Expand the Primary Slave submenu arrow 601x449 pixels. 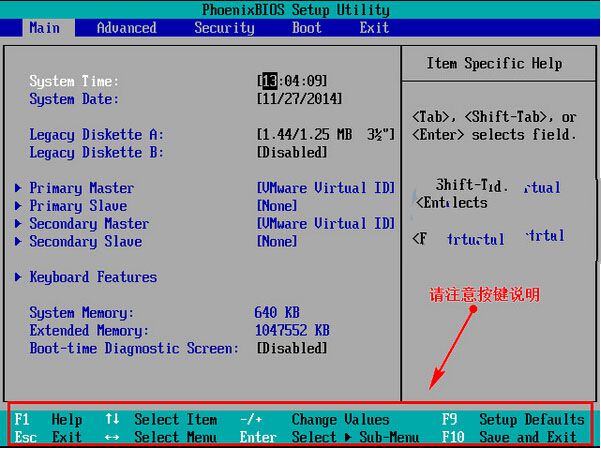tap(18, 206)
